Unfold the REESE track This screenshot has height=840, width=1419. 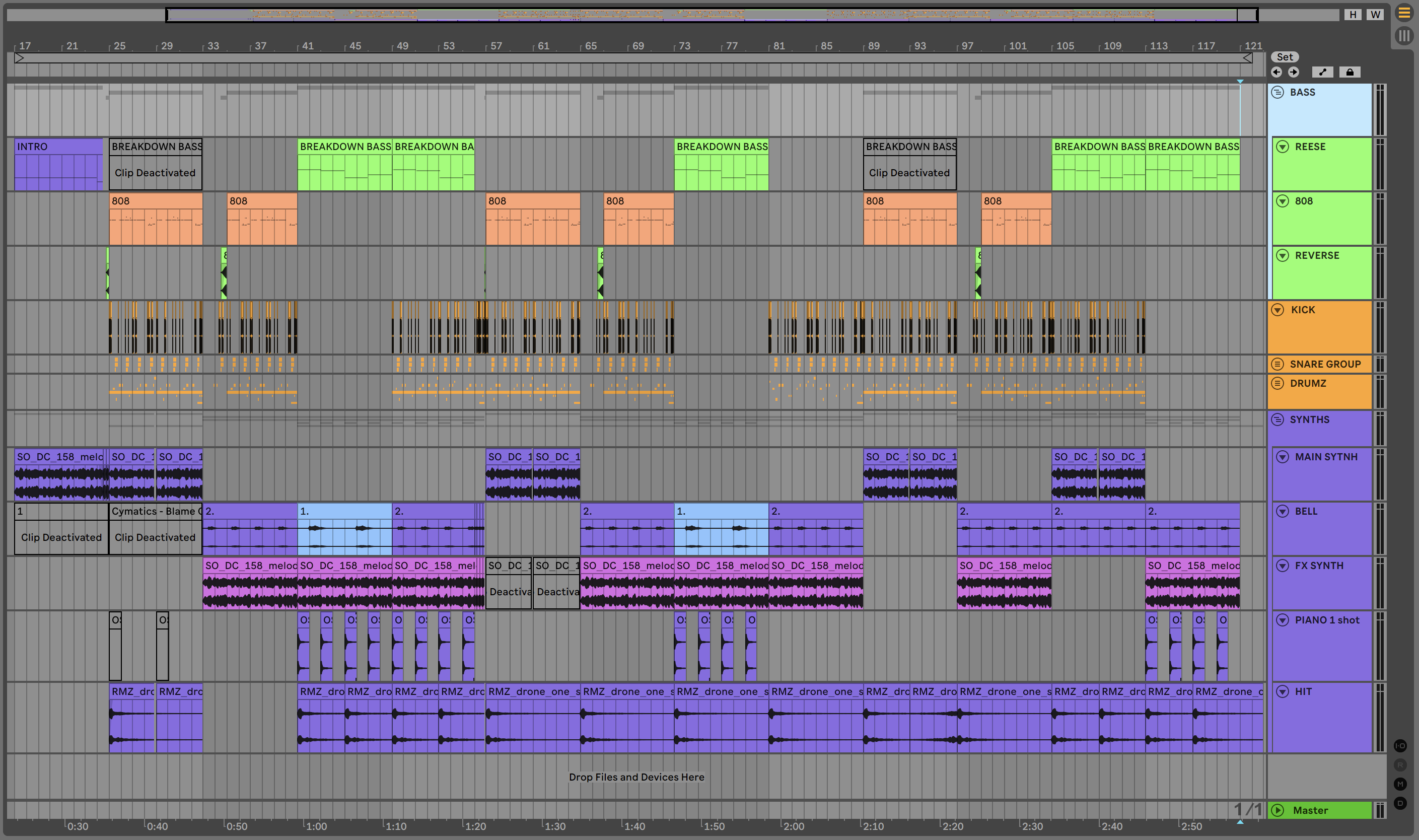(1283, 147)
